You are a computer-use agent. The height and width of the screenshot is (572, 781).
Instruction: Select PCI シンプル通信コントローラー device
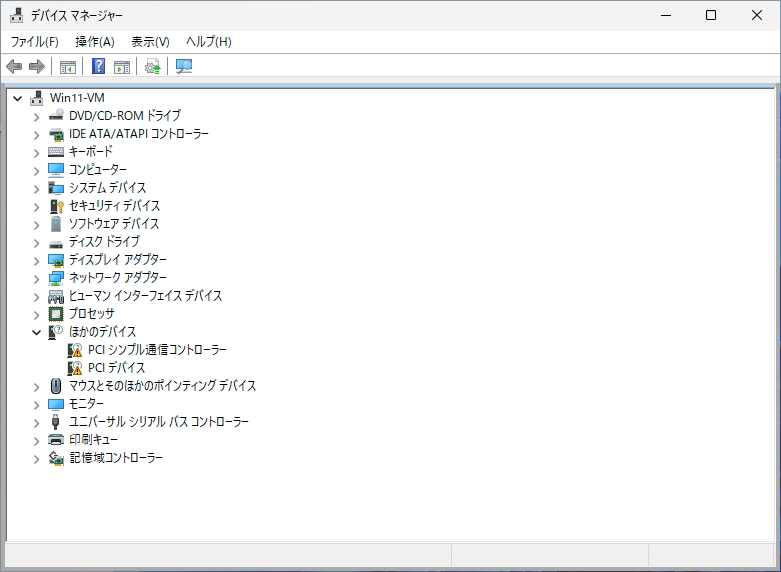coord(157,350)
